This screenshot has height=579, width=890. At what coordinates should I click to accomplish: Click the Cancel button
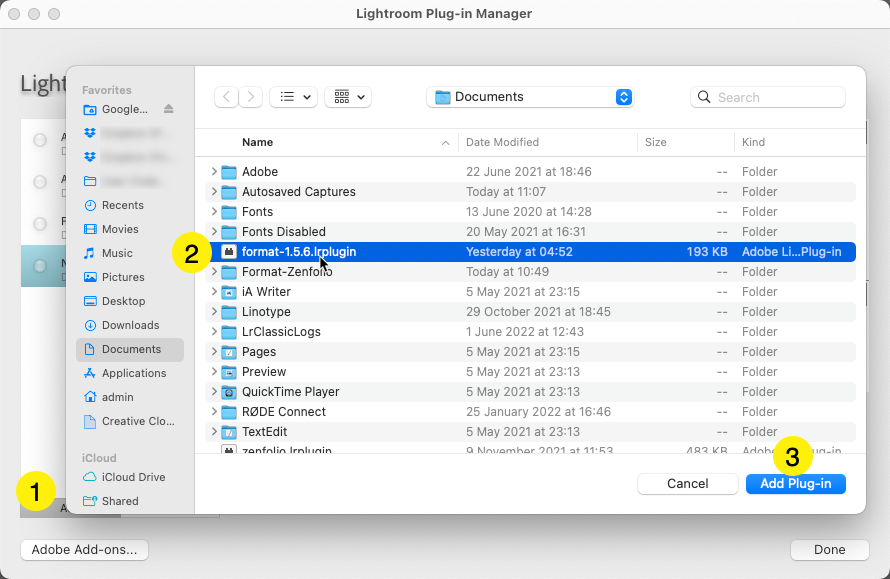(687, 484)
